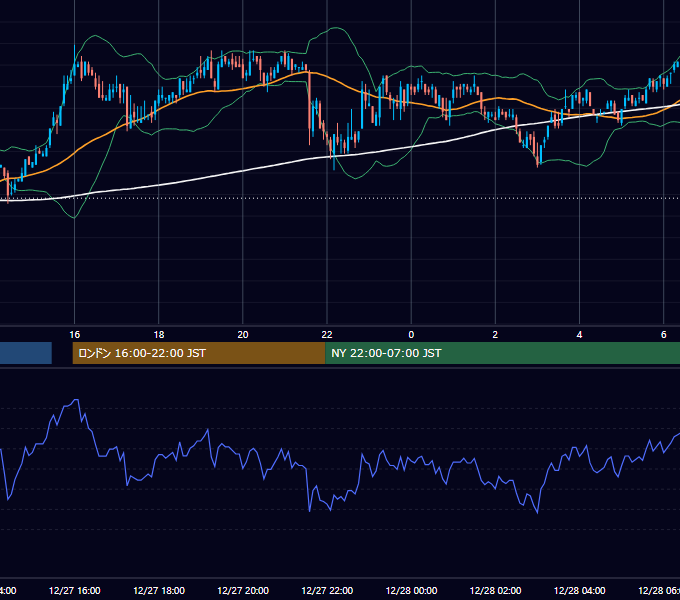Image resolution: width=680 pixels, height=600 pixels.
Task: Click hour label 16 on price chart axis
Action: [75, 334]
